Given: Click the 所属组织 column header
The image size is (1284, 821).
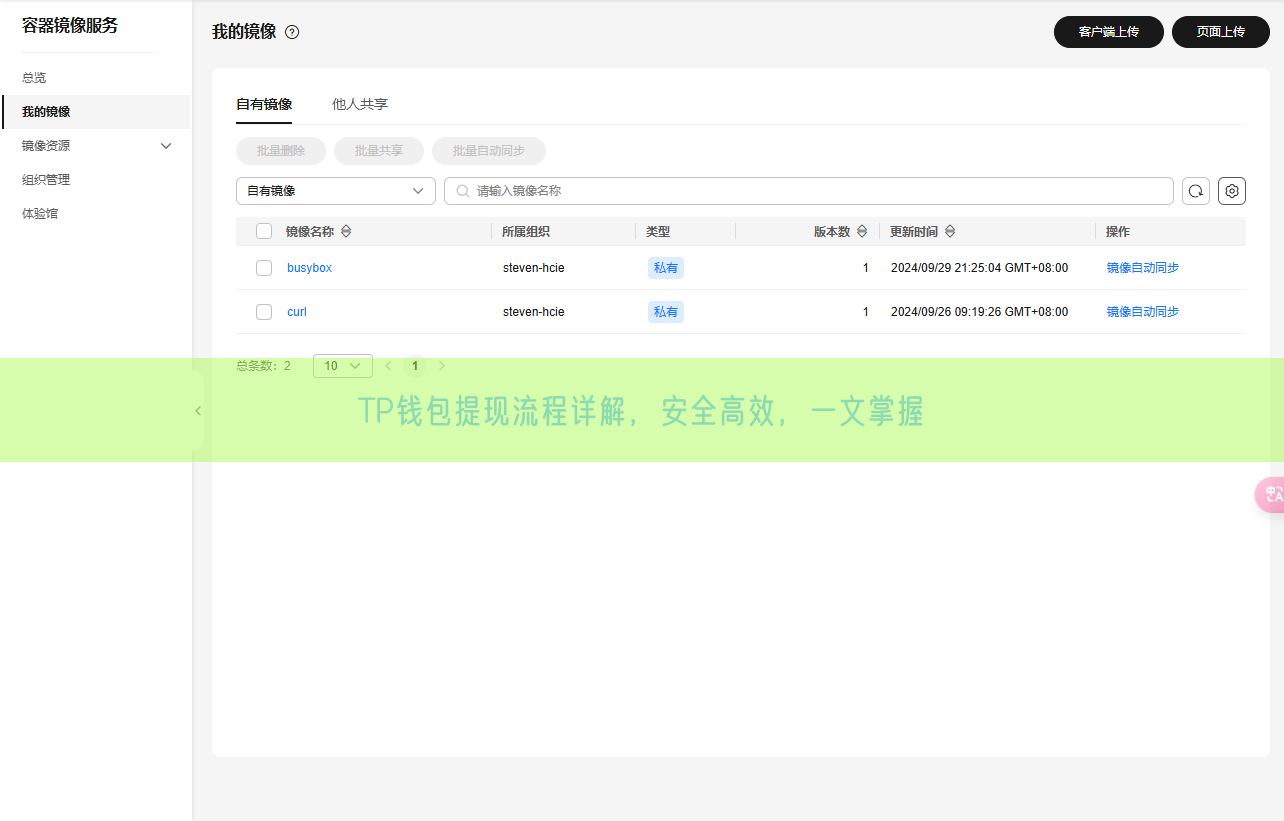Looking at the screenshot, I should click(x=526, y=231).
